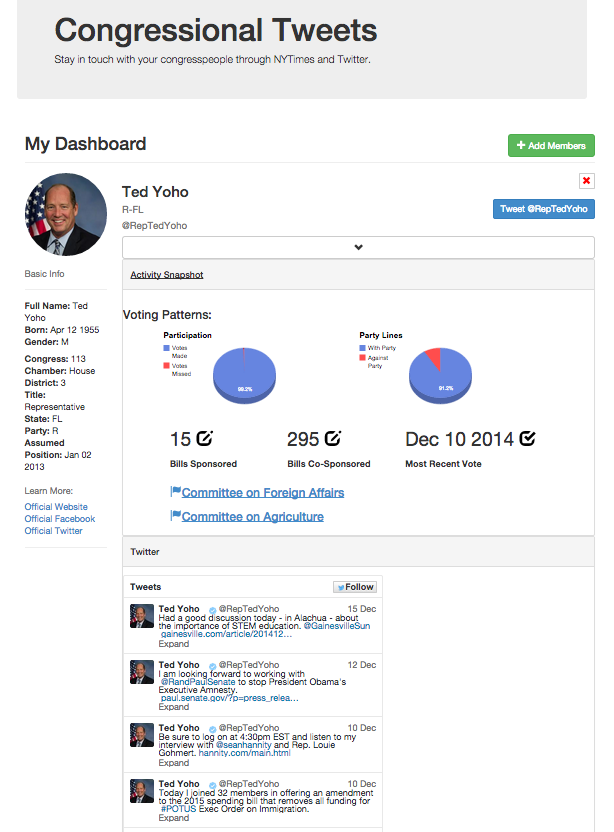Click the Most Recent Vote label
The width and height of the screenshot is (614, 832).
[x=443, y=464]
